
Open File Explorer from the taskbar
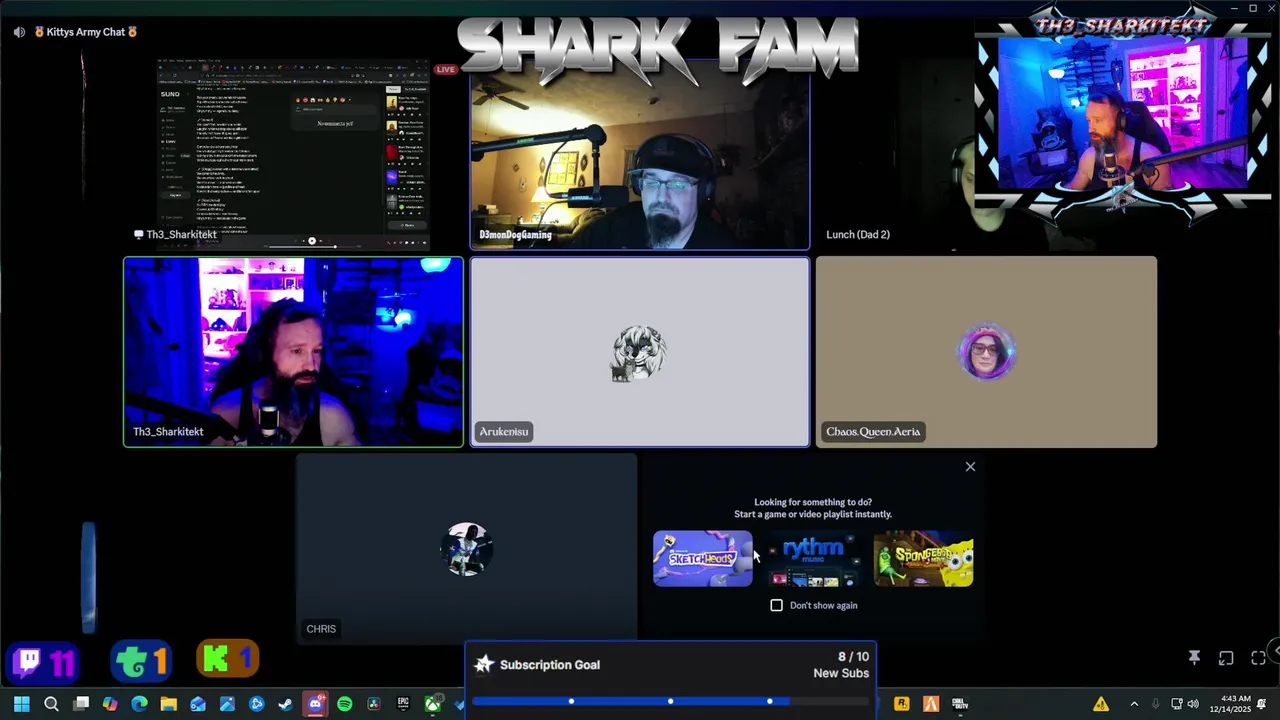pos(168,704)
